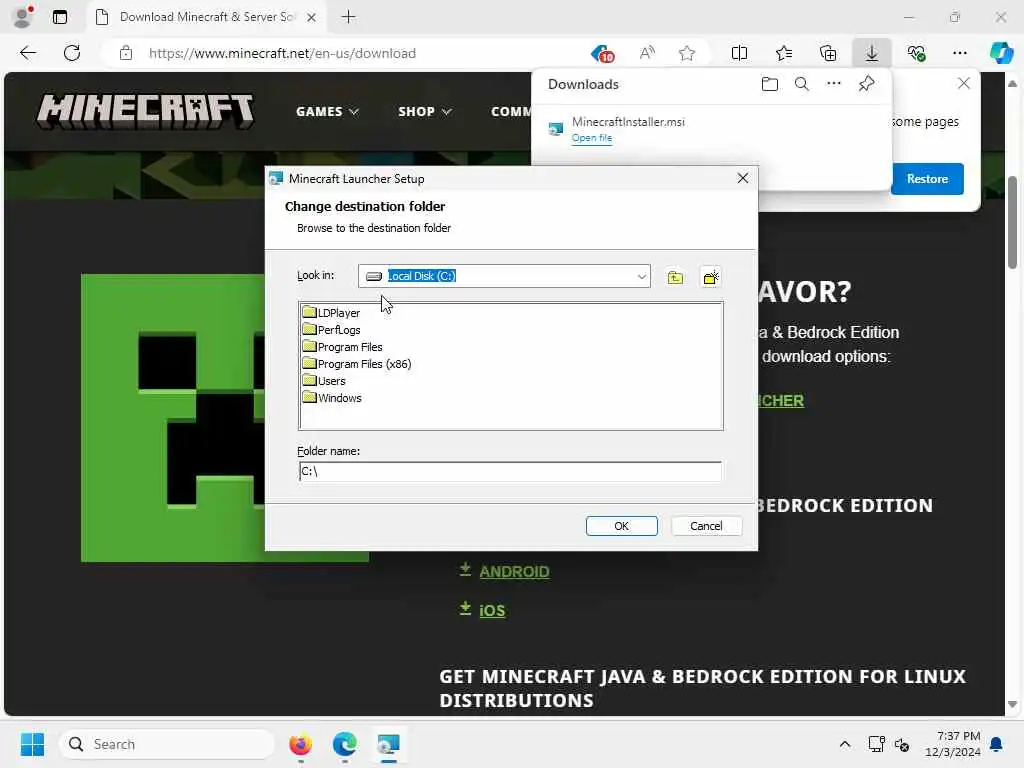This screenshot has width=1024, height=768.
Task: Open the notifications bell icon
Action: coord(997,744)
